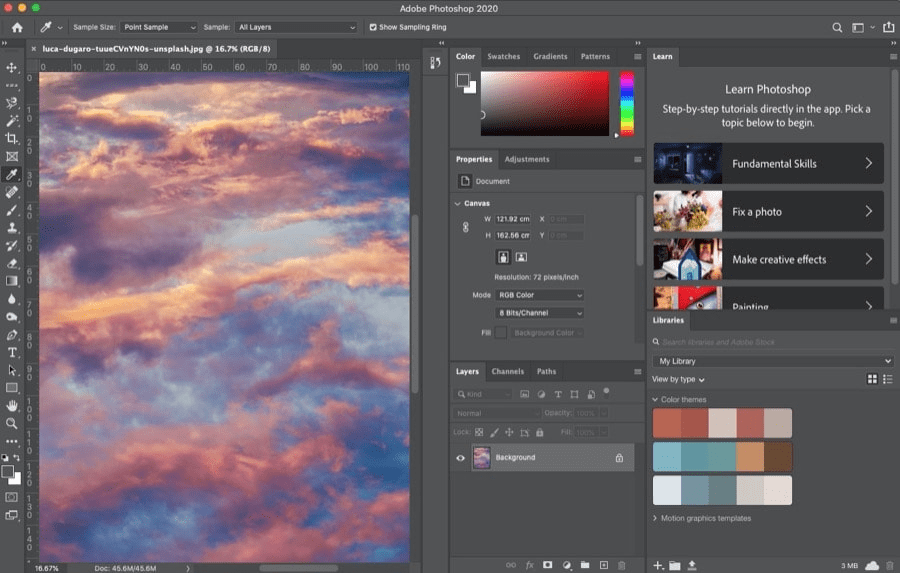Switch to the Channels tab
Viewport: 900px width, 573px height.
click(x=508, y=371)
